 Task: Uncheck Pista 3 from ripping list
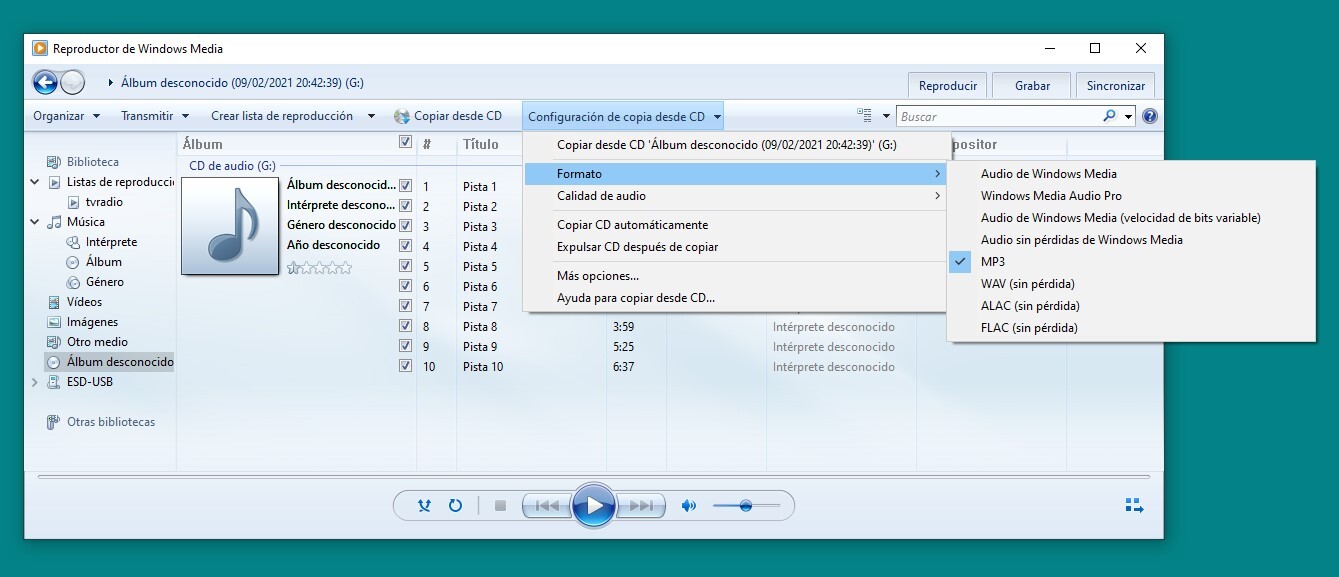(x=405, y=225)
